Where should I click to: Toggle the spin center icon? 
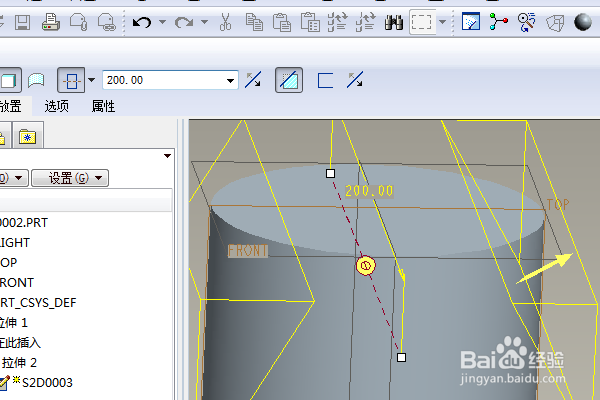499,22
